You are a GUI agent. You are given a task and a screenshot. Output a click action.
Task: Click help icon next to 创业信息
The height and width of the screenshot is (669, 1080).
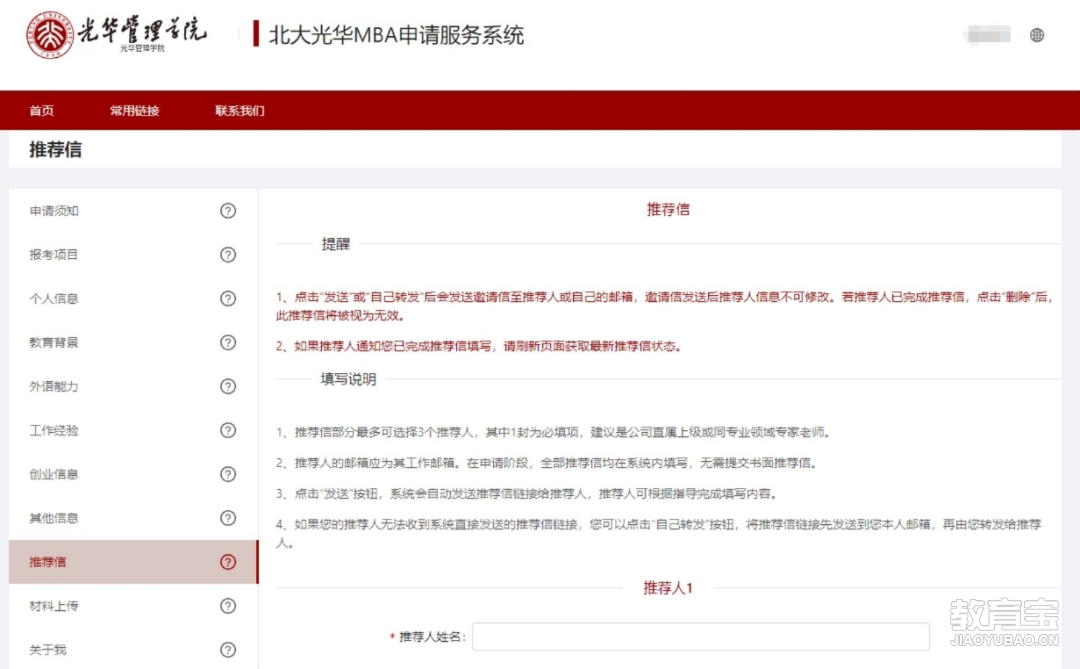[x=228, y=474]
